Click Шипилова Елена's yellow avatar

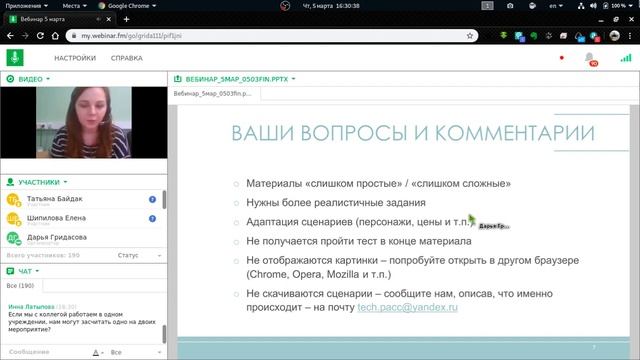click(13, 219)
